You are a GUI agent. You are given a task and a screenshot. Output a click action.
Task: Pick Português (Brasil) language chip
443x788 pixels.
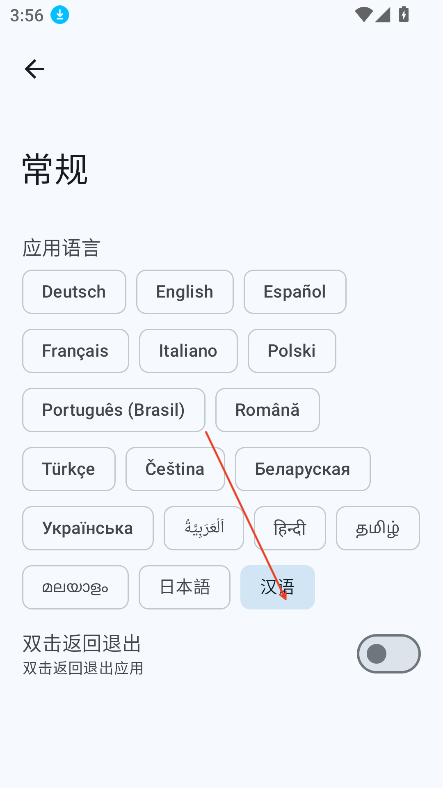114,410
